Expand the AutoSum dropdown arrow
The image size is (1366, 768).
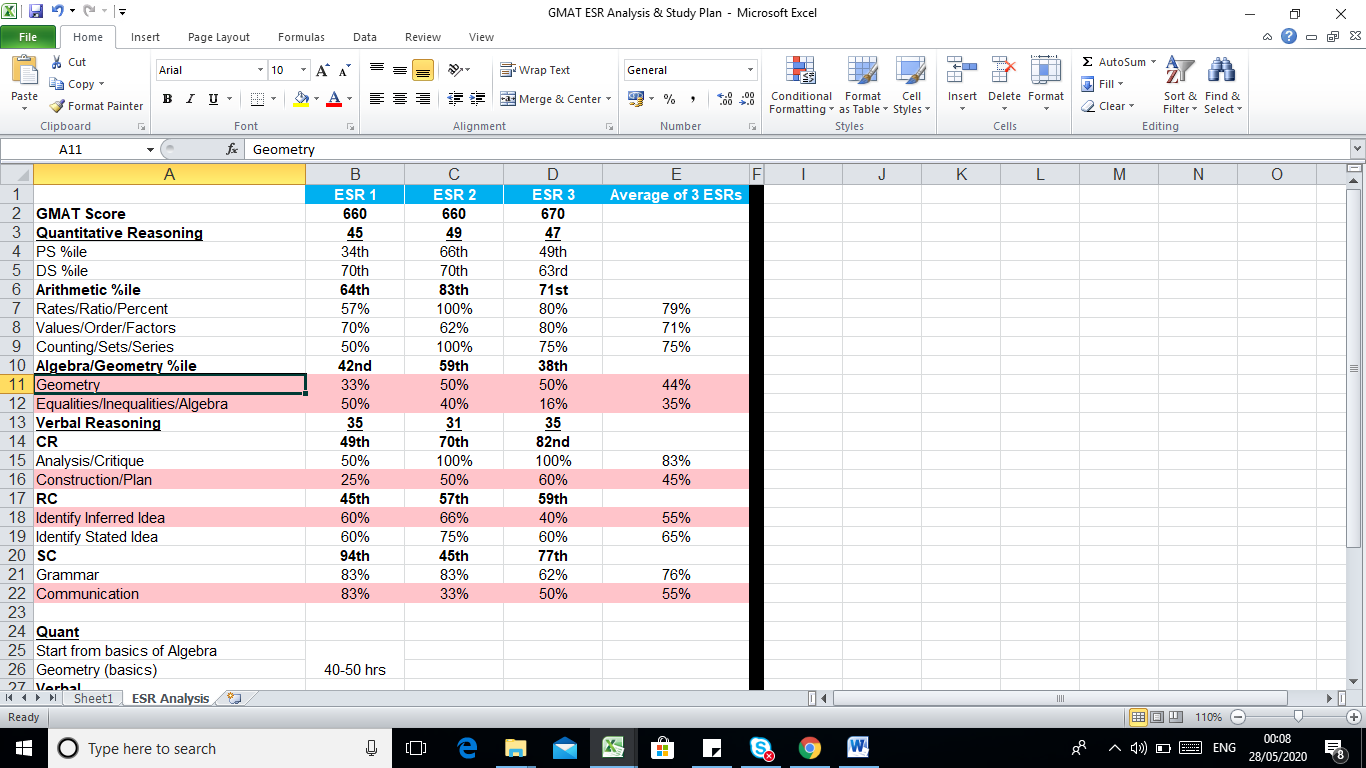tap(1153, 62)
